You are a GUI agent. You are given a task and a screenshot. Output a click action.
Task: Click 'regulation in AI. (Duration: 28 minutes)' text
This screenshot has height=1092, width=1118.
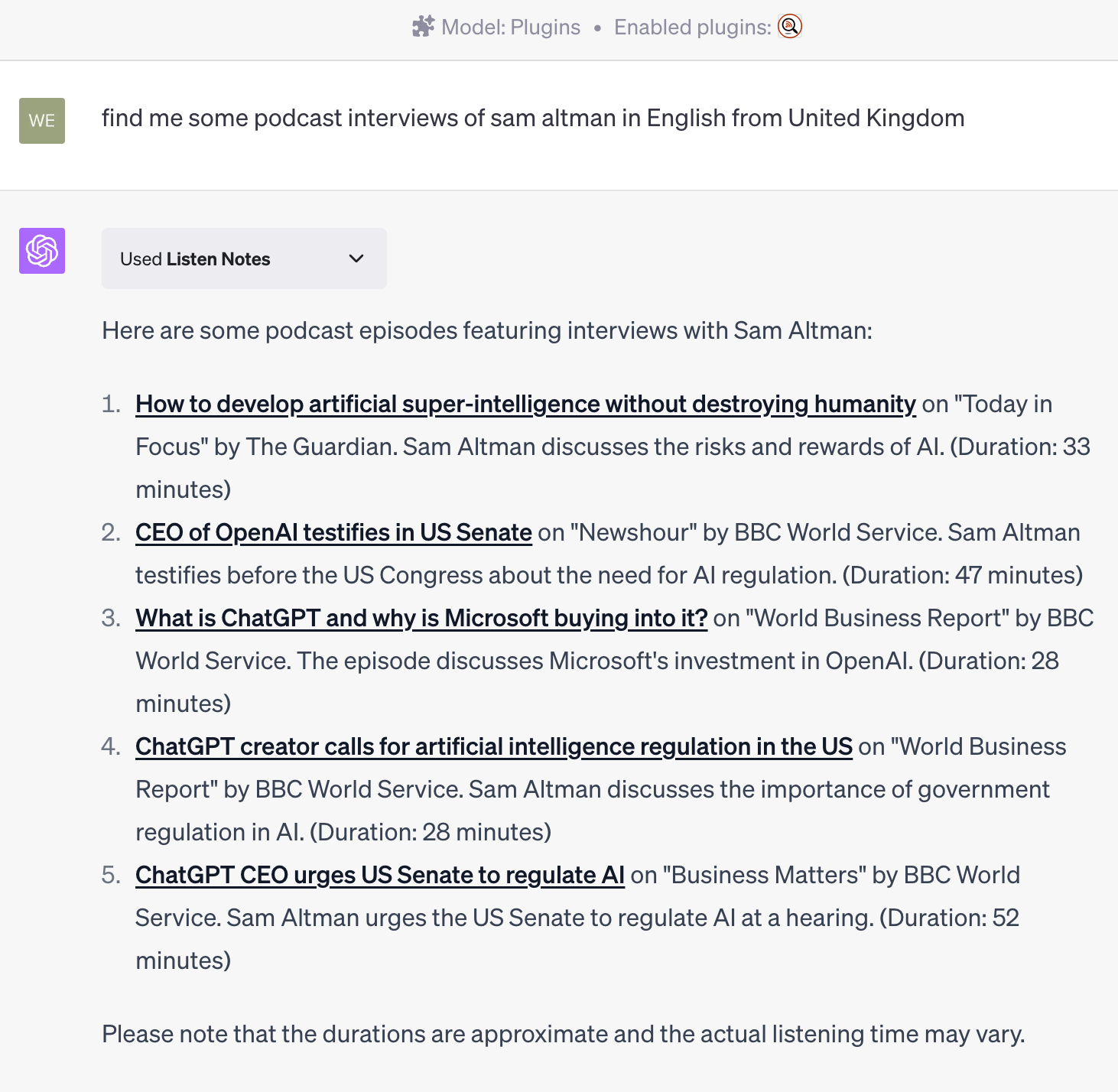(x=343, y=832)
